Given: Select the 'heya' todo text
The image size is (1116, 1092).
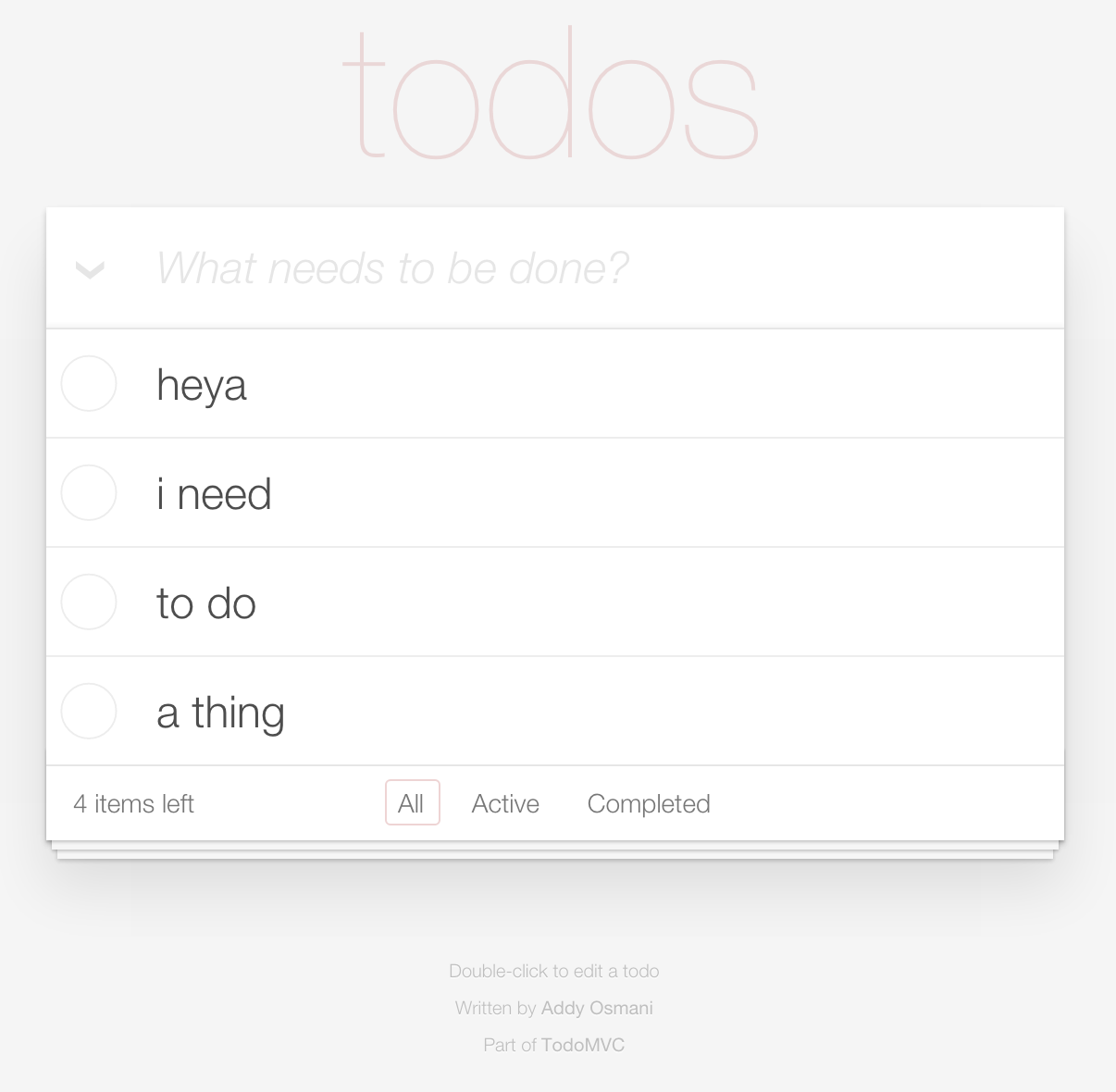Looking at the screenshot, I should [x=202, y=384].
